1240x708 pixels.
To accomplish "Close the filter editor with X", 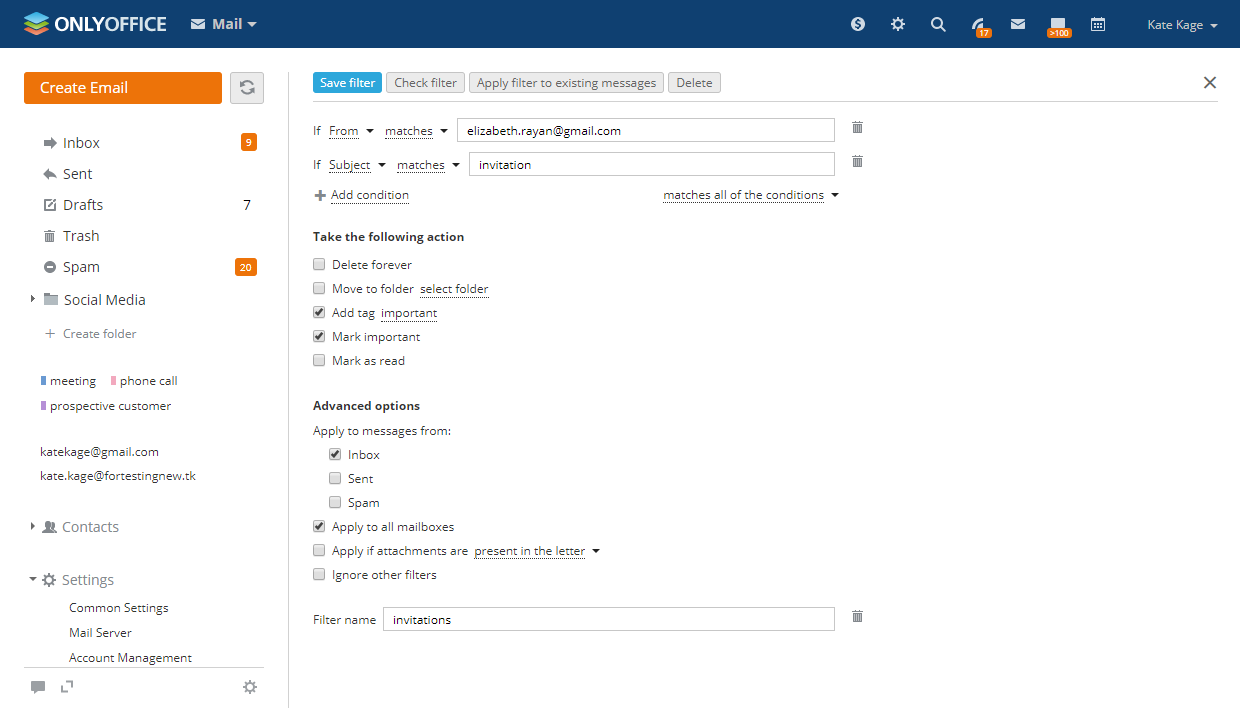I will click(1210, 83).
